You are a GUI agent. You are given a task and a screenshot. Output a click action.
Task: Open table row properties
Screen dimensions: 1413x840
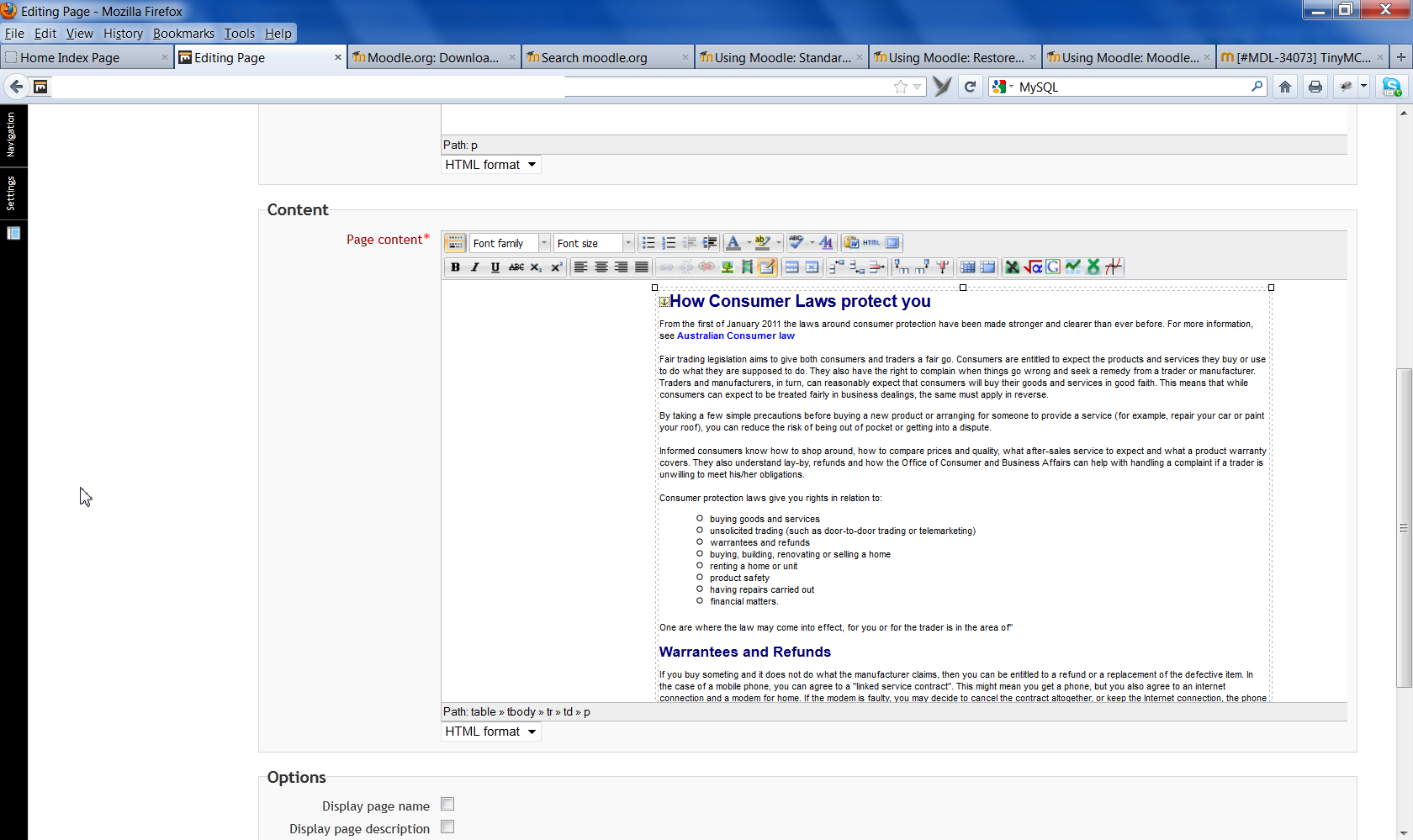coord(791,267)
